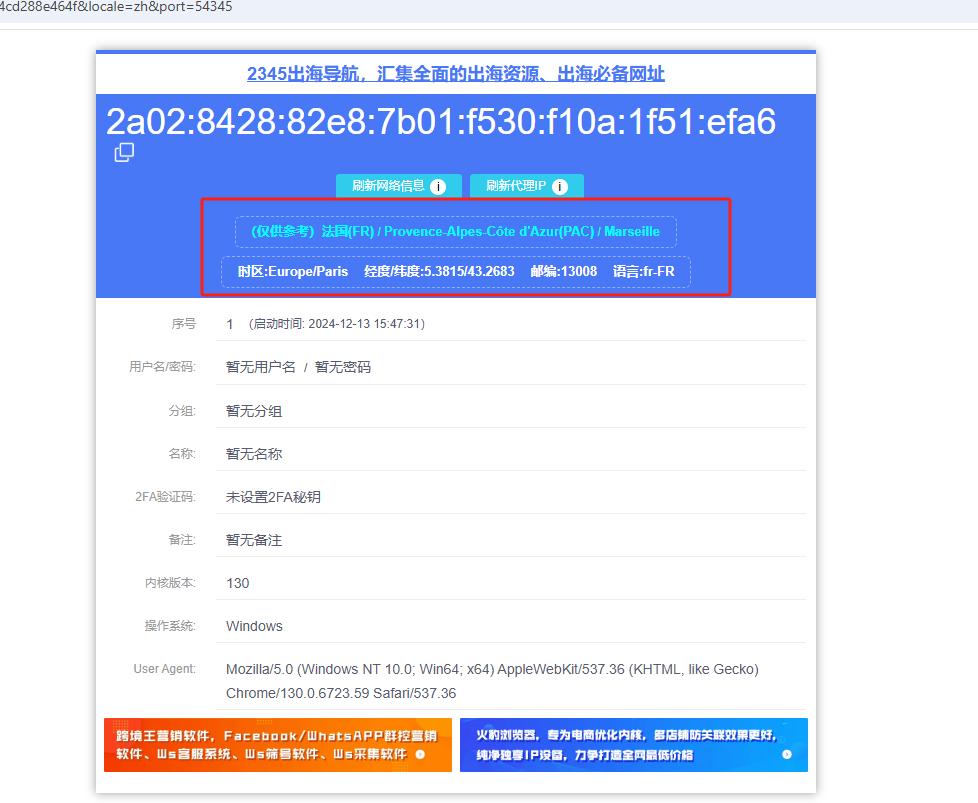This screenshot has width=978, height=803.
Task: Click the 启动时间 2024-12-13 15:47:31 text
Action: pos(337,324)
